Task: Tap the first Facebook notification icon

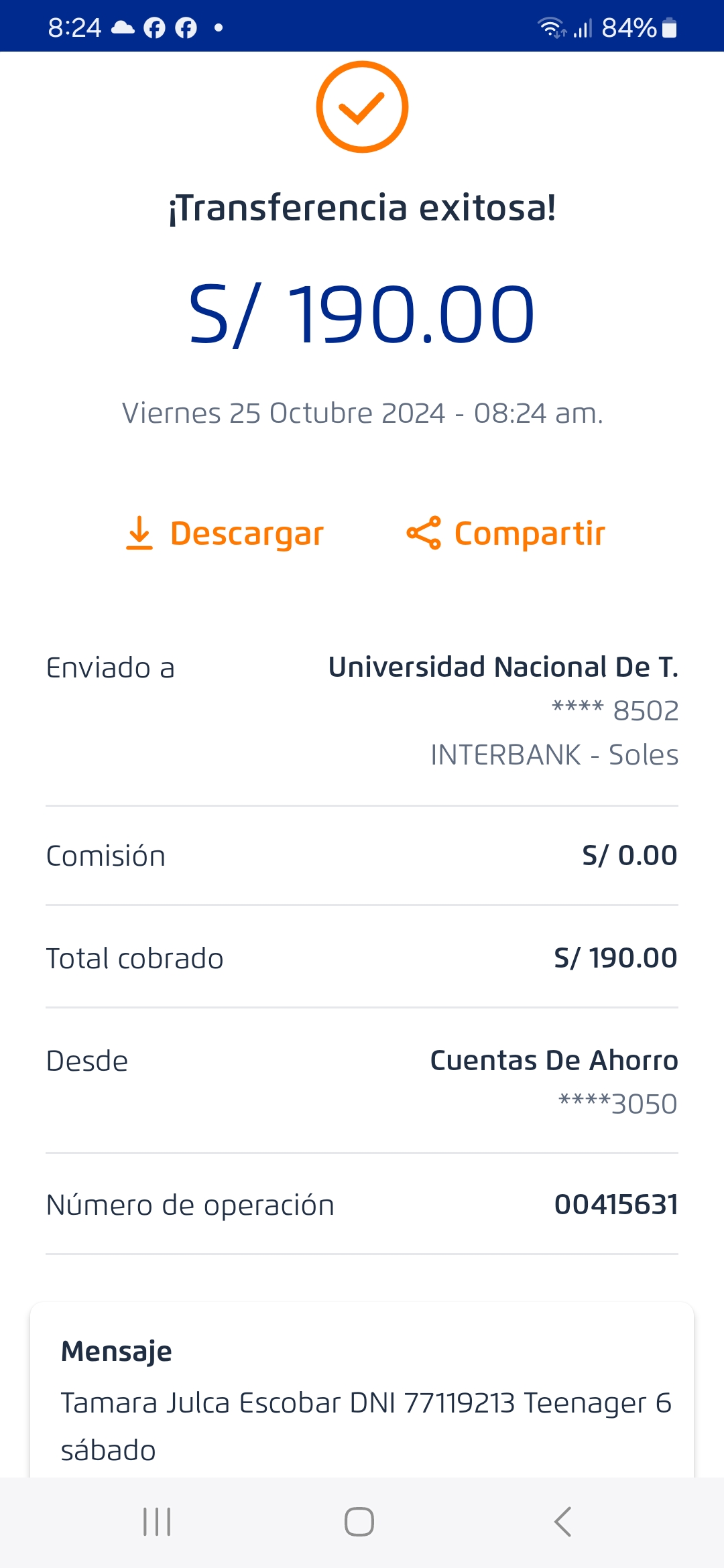Action: [x=154, y=28]
